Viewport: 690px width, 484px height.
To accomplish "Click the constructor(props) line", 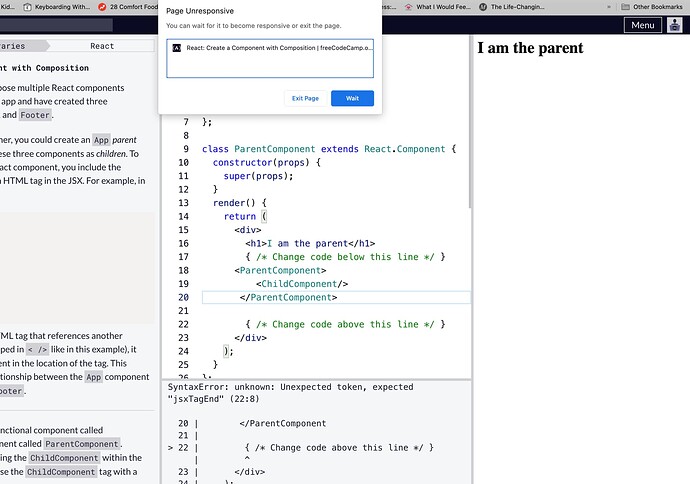I will point(267,162).
